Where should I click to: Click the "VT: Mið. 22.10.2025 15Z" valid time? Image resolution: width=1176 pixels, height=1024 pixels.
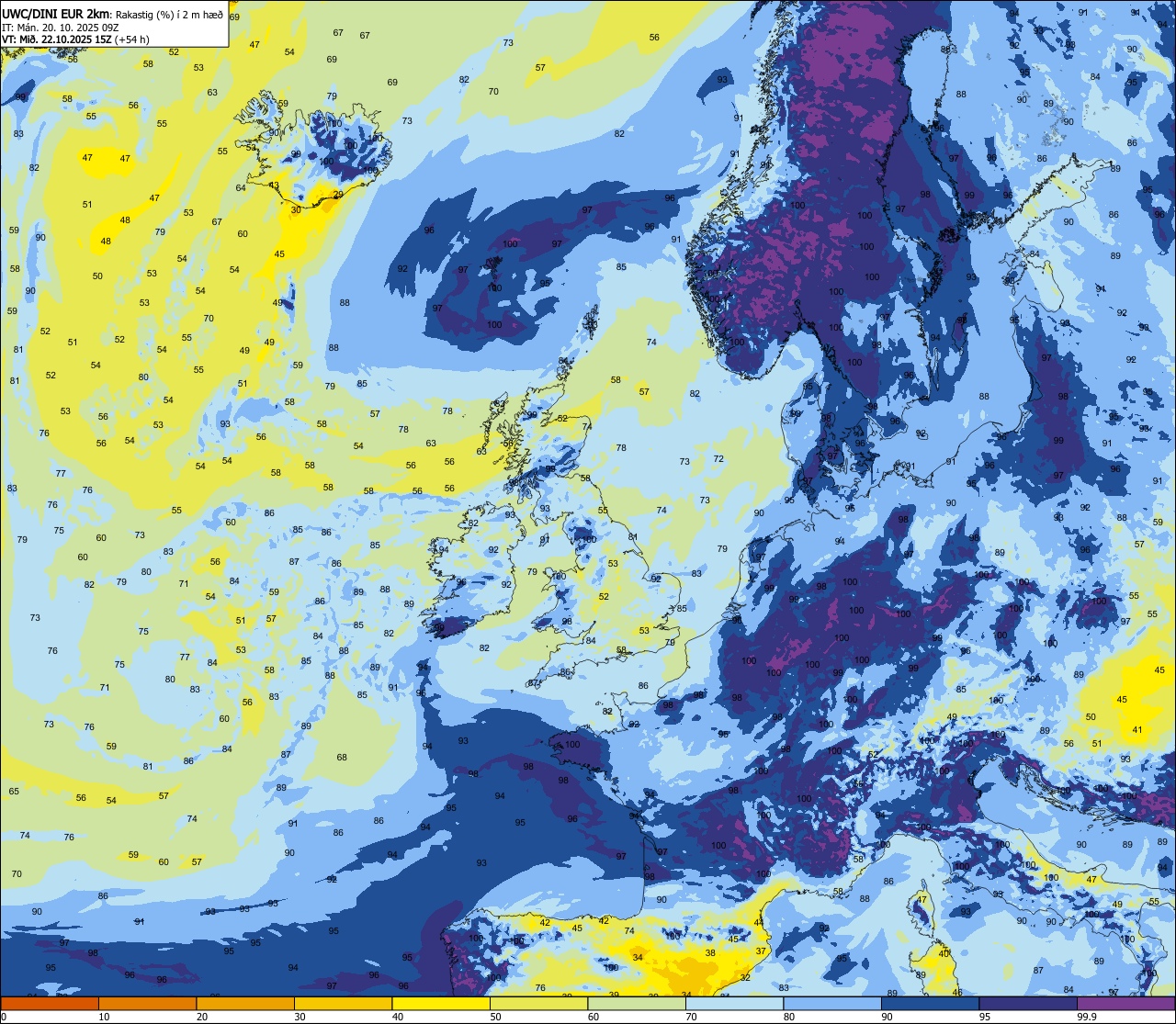point(57,39)
